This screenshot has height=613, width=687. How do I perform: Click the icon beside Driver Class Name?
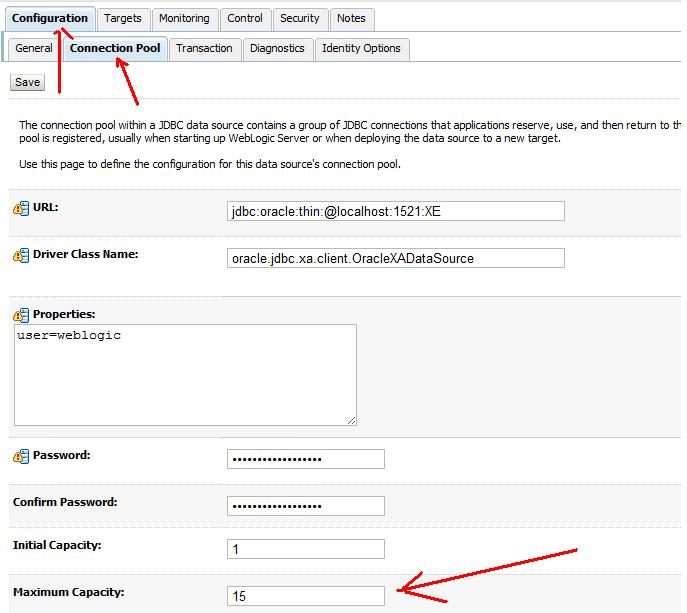coord(21,255)
